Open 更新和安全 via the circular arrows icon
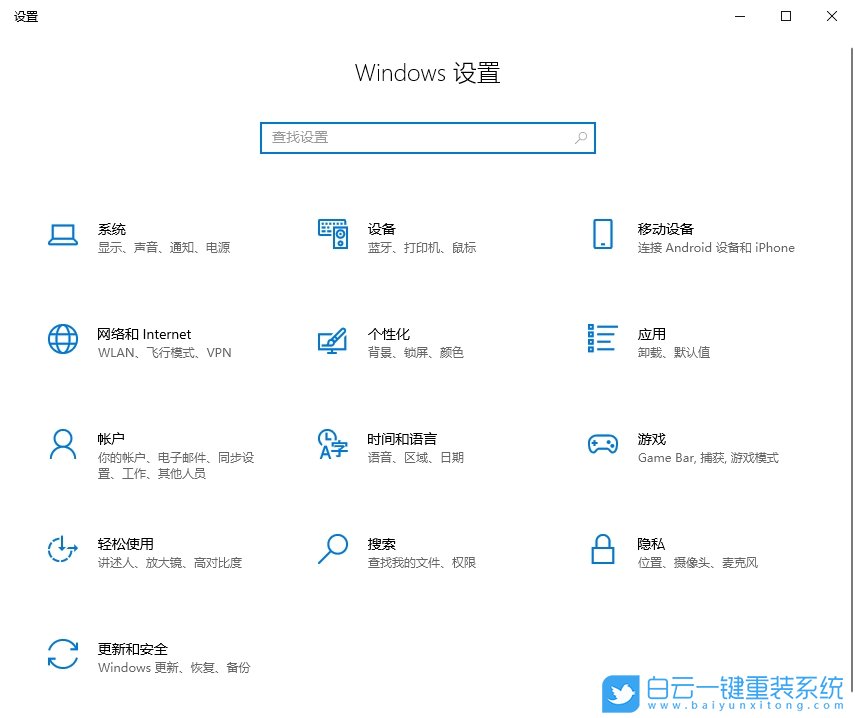This screenshot has height=718, width=855. point(63,656)
